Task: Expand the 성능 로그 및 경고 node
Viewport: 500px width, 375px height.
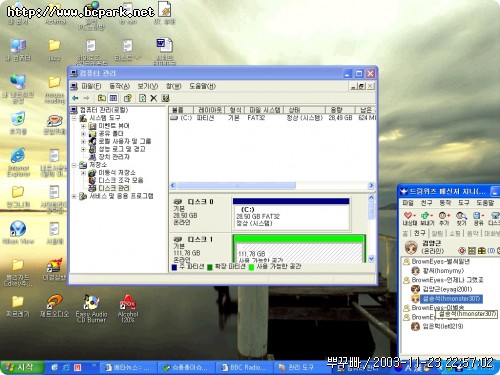Action: [x=83, y=149]
